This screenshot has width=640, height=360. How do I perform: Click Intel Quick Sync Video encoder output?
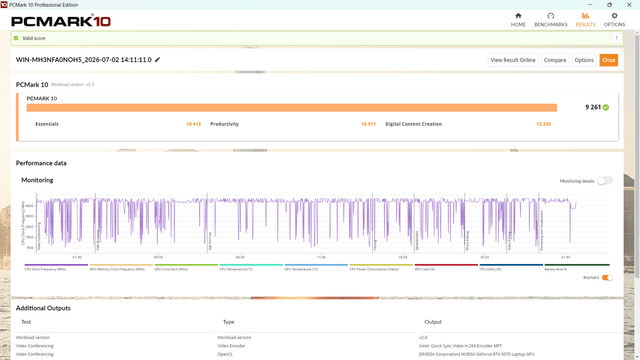point(460,346)
